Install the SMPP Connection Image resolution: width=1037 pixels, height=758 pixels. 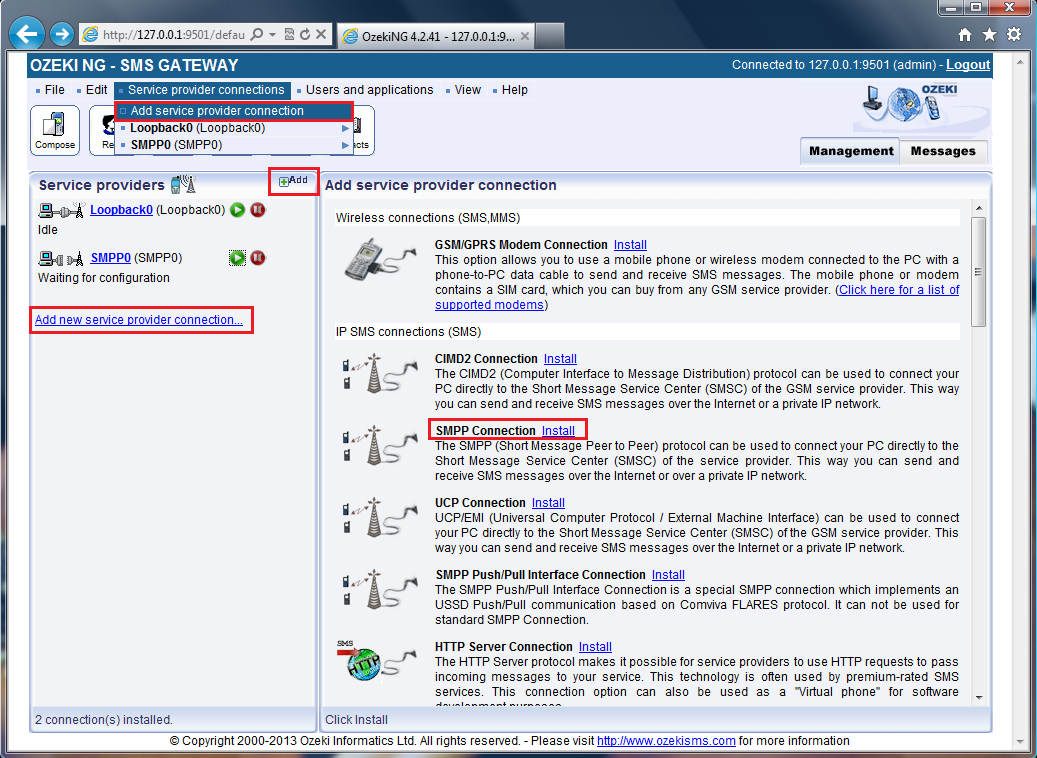pyautogui.click(x=558, y=431)
